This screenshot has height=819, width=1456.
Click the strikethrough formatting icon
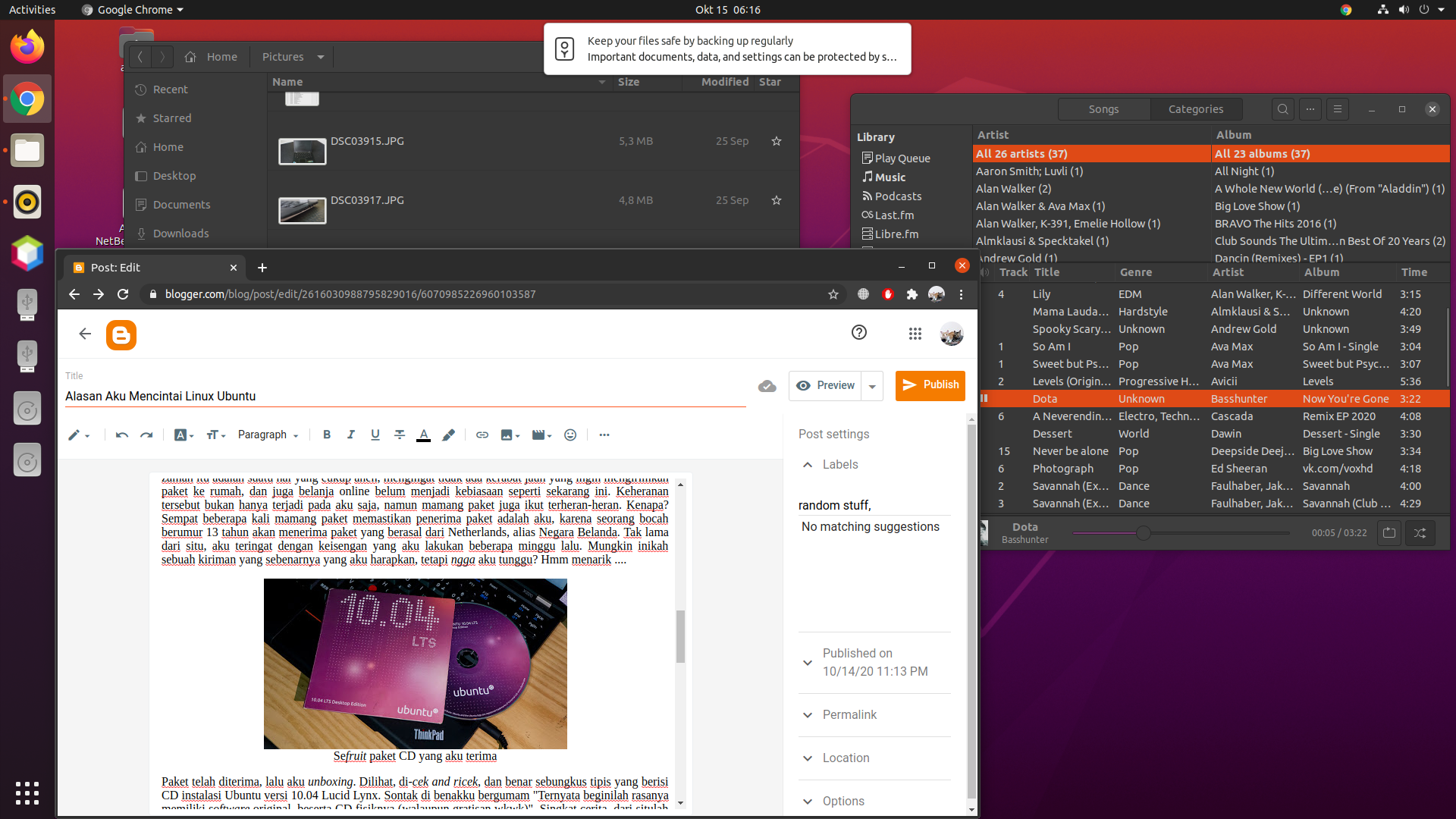[x=400, y=435]
